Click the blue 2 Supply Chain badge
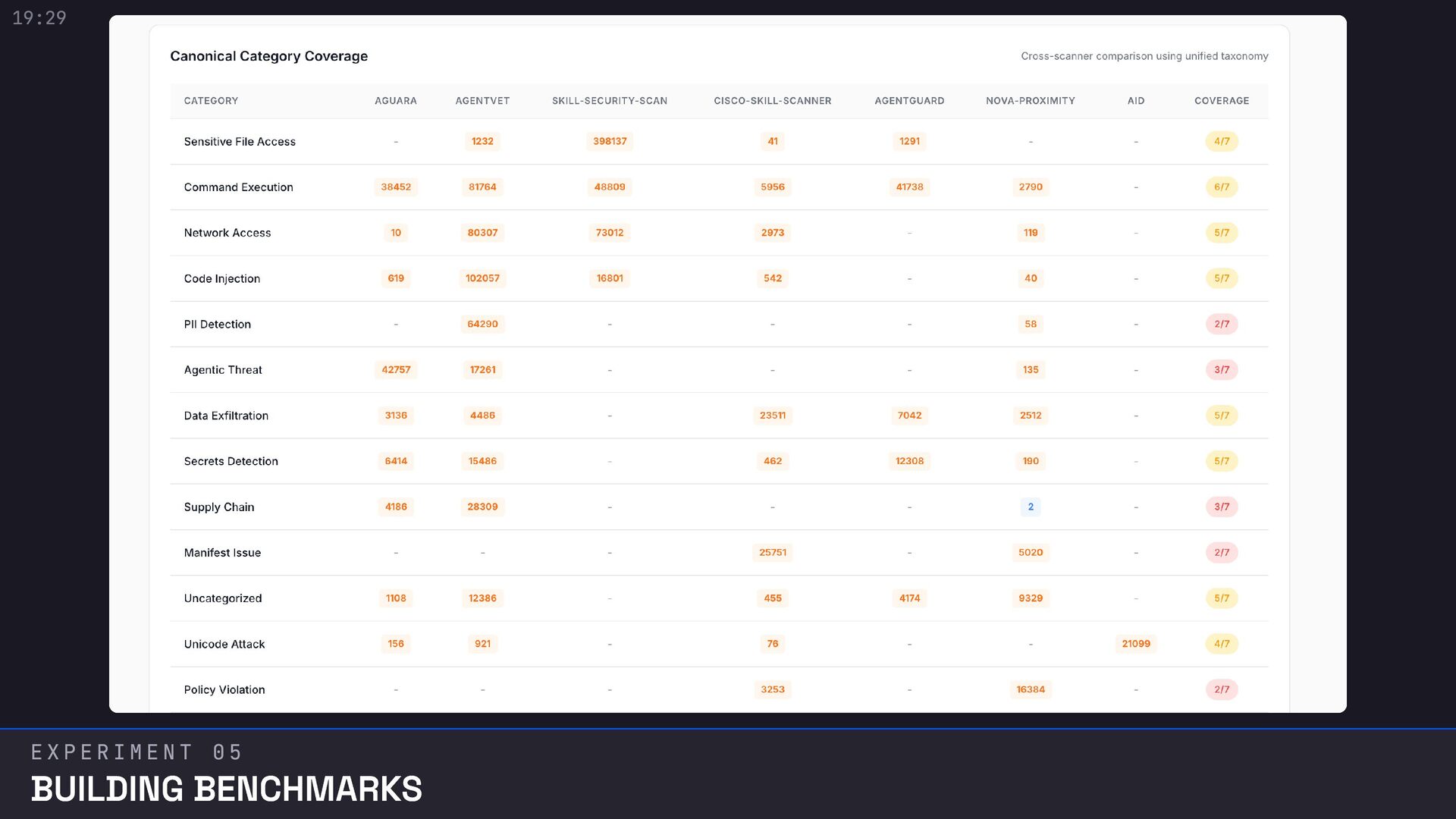 [1030, 507]
